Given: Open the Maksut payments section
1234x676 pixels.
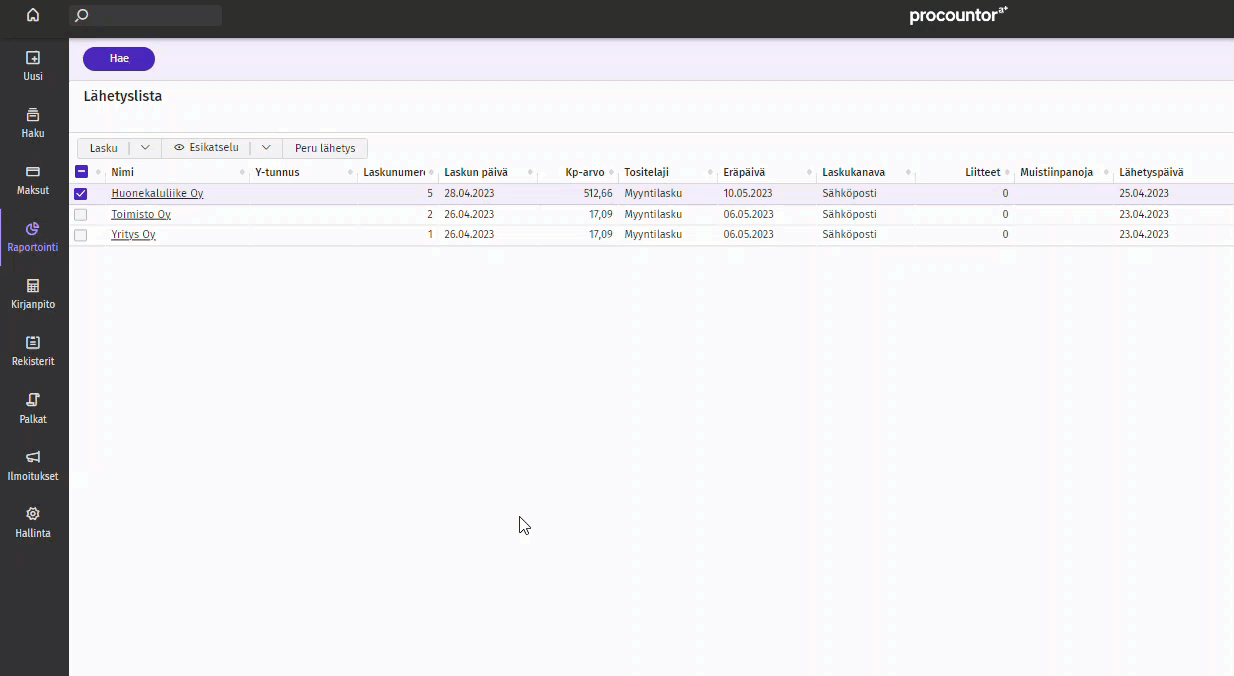Looking at the screenshot, I should tap(33, 179).
